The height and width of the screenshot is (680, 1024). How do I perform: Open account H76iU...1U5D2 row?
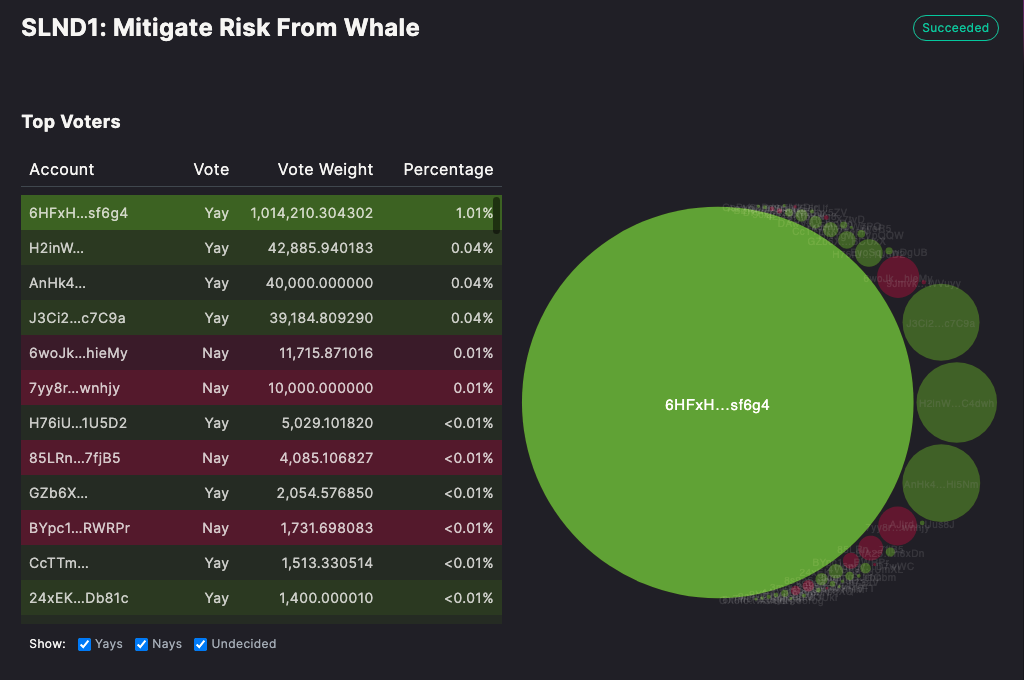(260, 423)
